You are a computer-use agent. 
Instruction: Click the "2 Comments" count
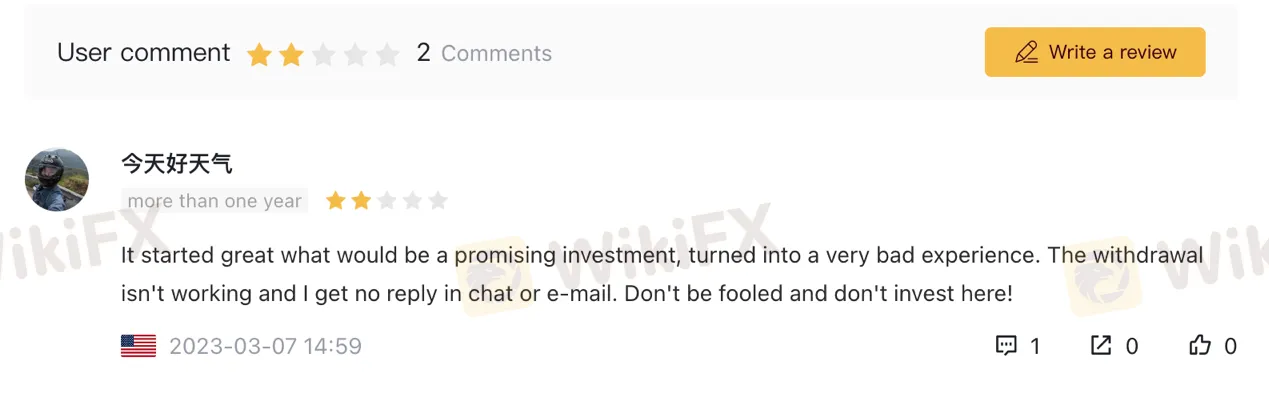click(484, 53)
